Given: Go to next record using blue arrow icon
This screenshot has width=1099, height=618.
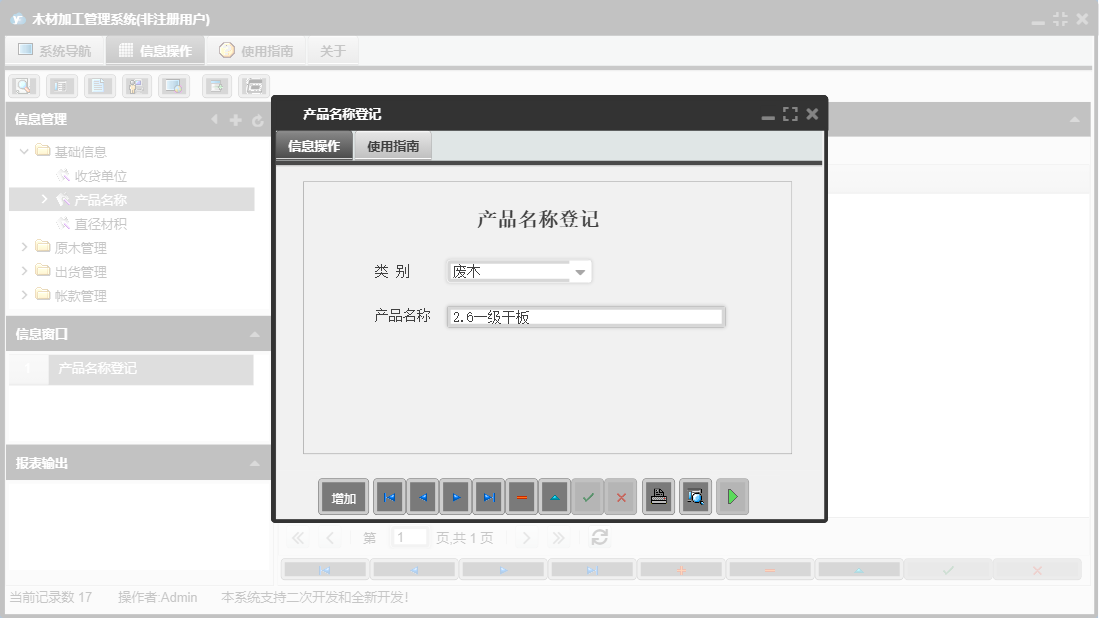Looking at the screenshot, I should point(457,496).
